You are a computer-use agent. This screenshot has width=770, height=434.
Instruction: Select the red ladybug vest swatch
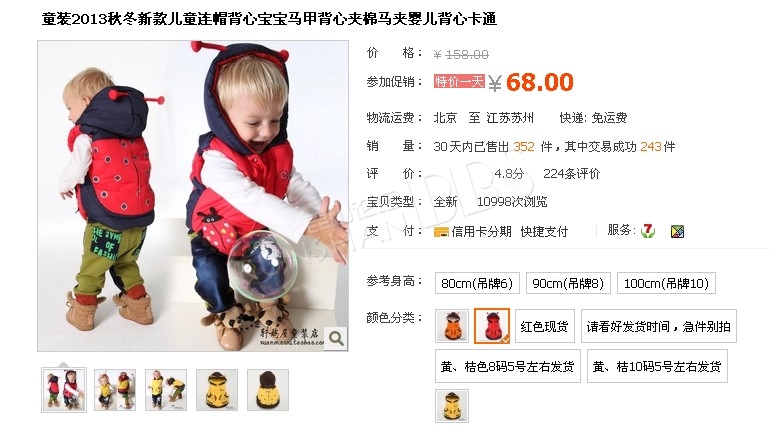(x=492, y=326)
